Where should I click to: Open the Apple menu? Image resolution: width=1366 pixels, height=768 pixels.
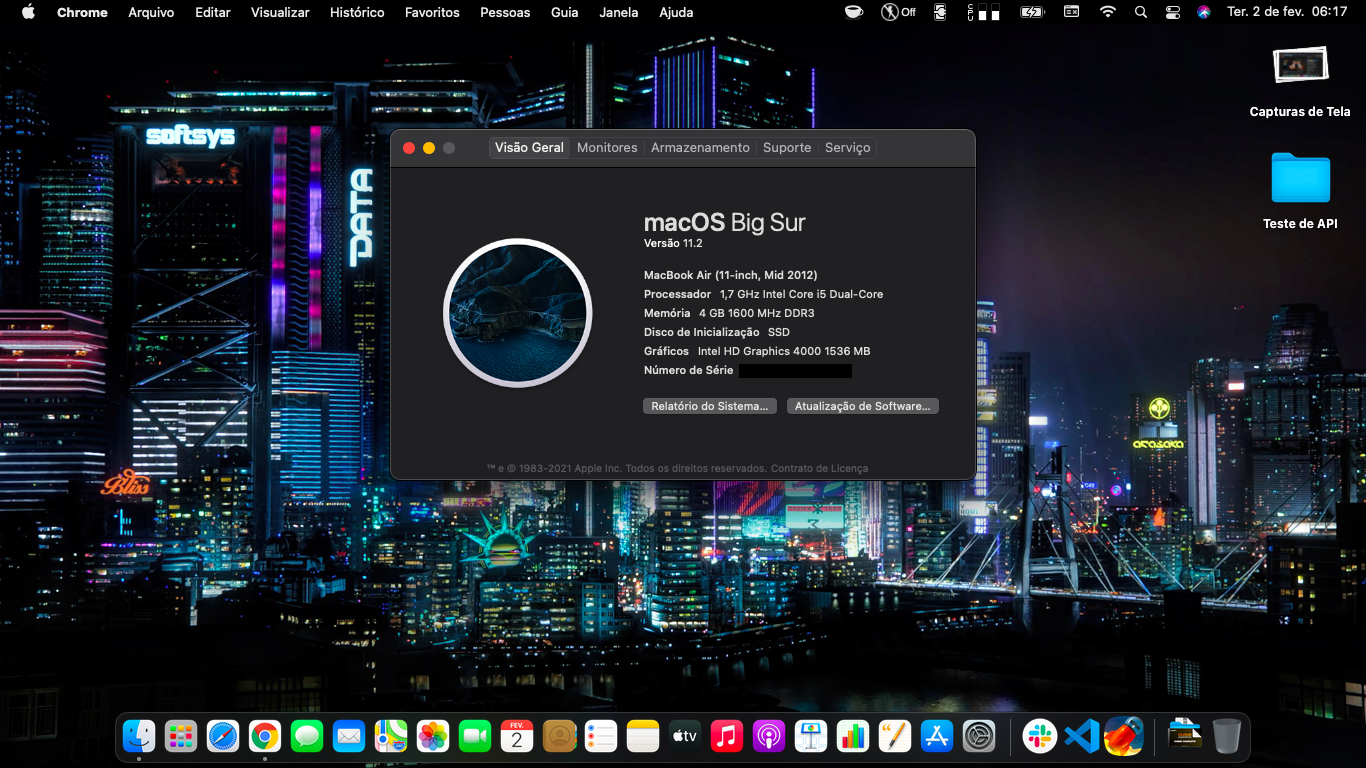(x=27, y=12)
